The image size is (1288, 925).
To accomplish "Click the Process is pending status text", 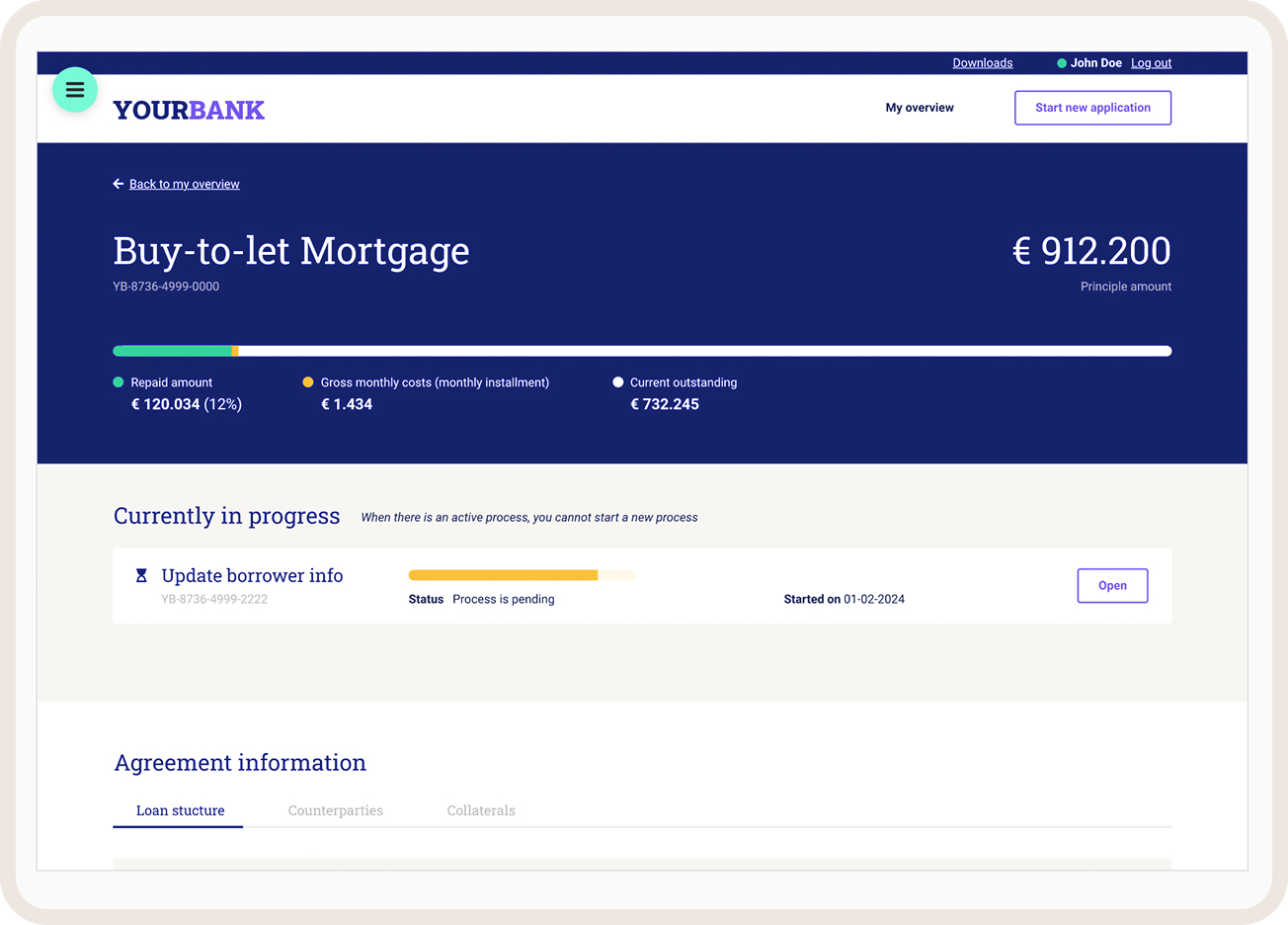I will (504, 599).
